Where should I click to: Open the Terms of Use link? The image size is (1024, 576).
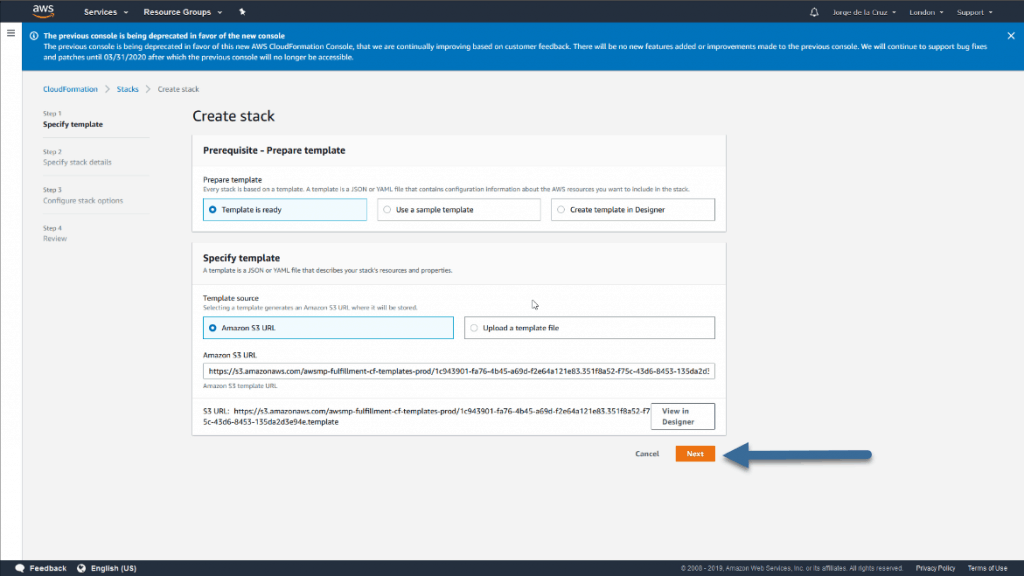tap(987, 568)
